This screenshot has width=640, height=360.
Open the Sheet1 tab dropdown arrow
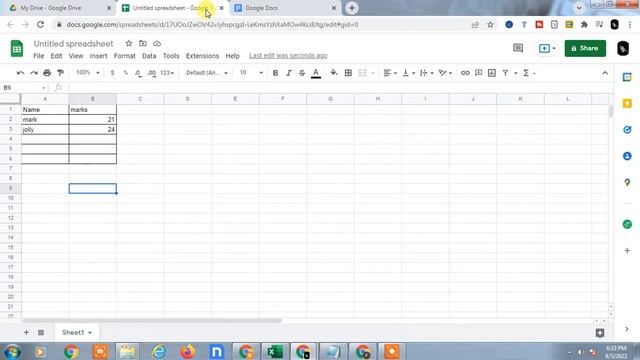pos(90,333)
